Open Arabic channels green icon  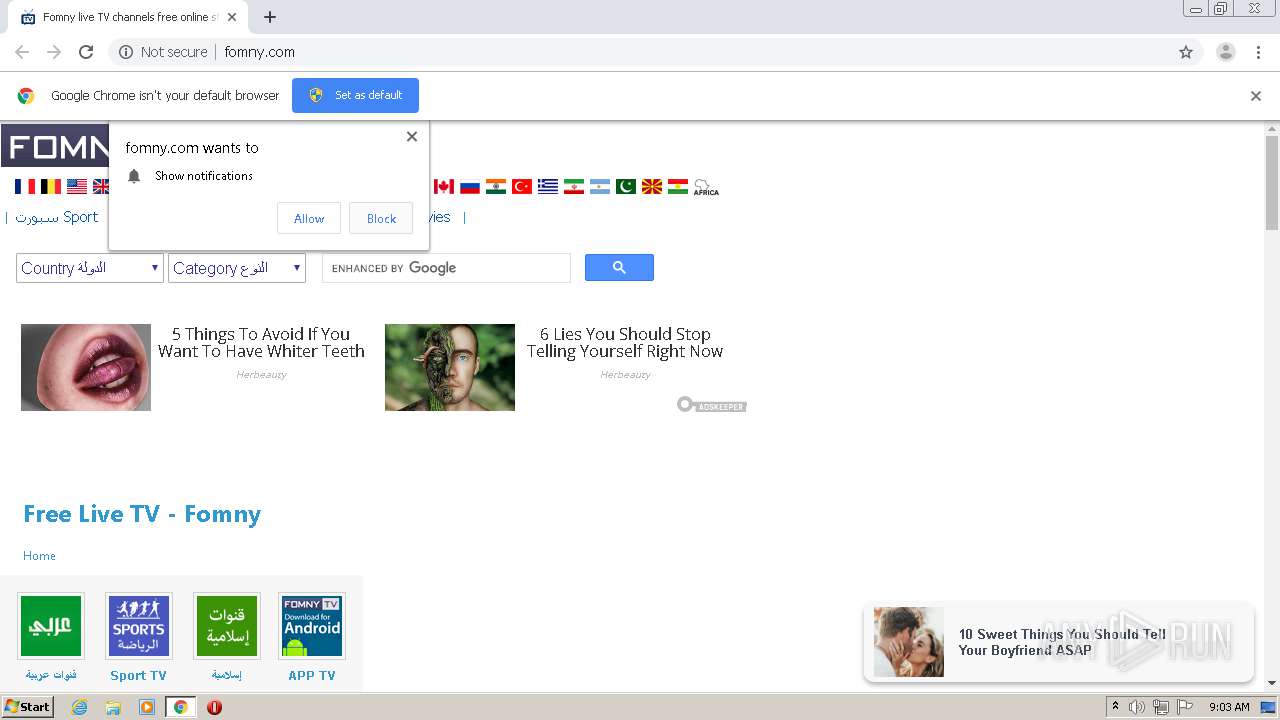coord(51,626)
